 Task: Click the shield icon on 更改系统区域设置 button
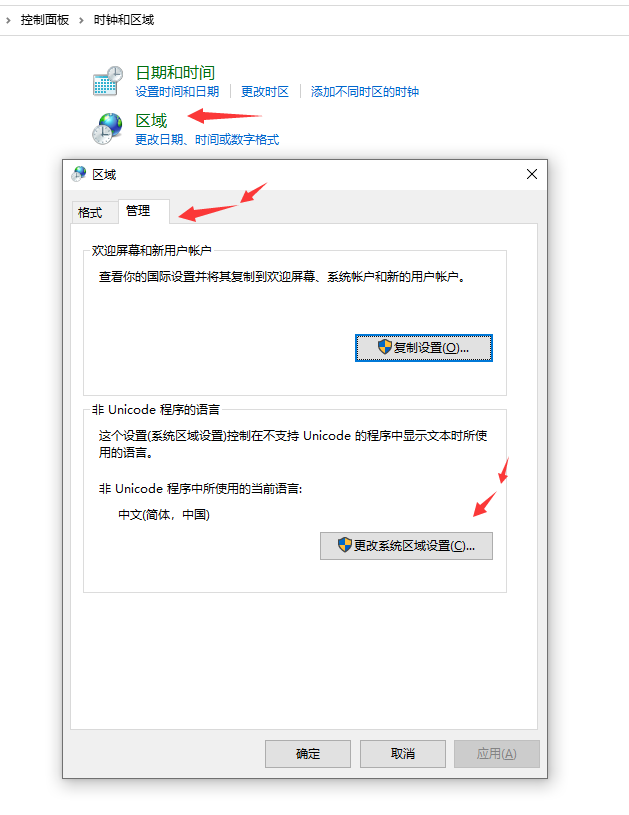pyautogui.click(x=345, y=545)
